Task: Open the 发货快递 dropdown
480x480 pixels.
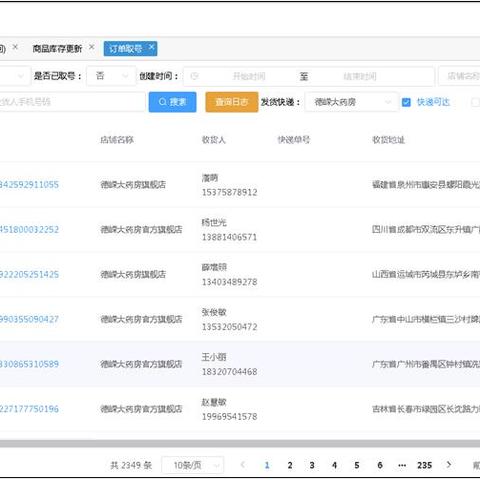Action: [x=351, y=102]
